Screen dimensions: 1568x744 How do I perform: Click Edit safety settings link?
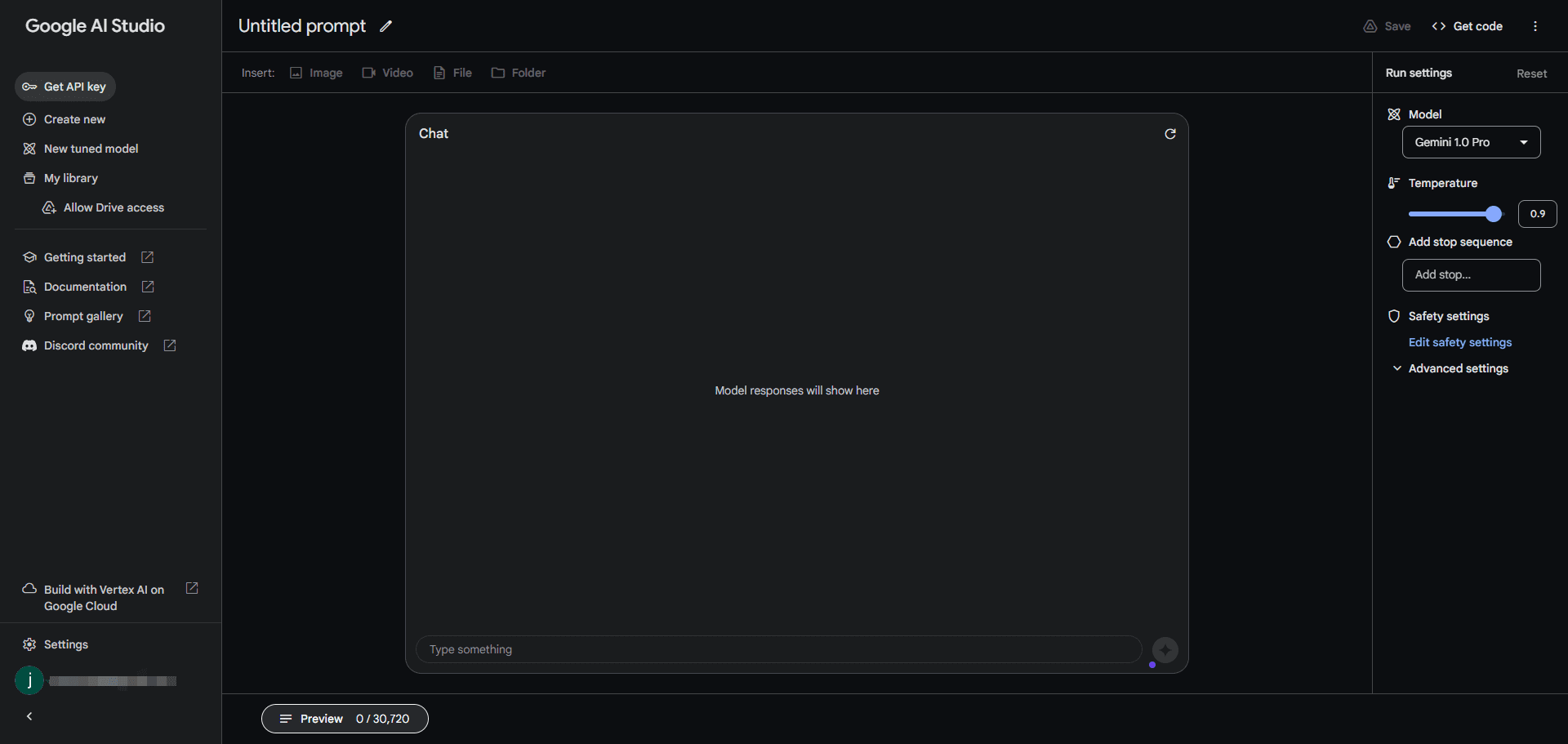[1460, 342]
